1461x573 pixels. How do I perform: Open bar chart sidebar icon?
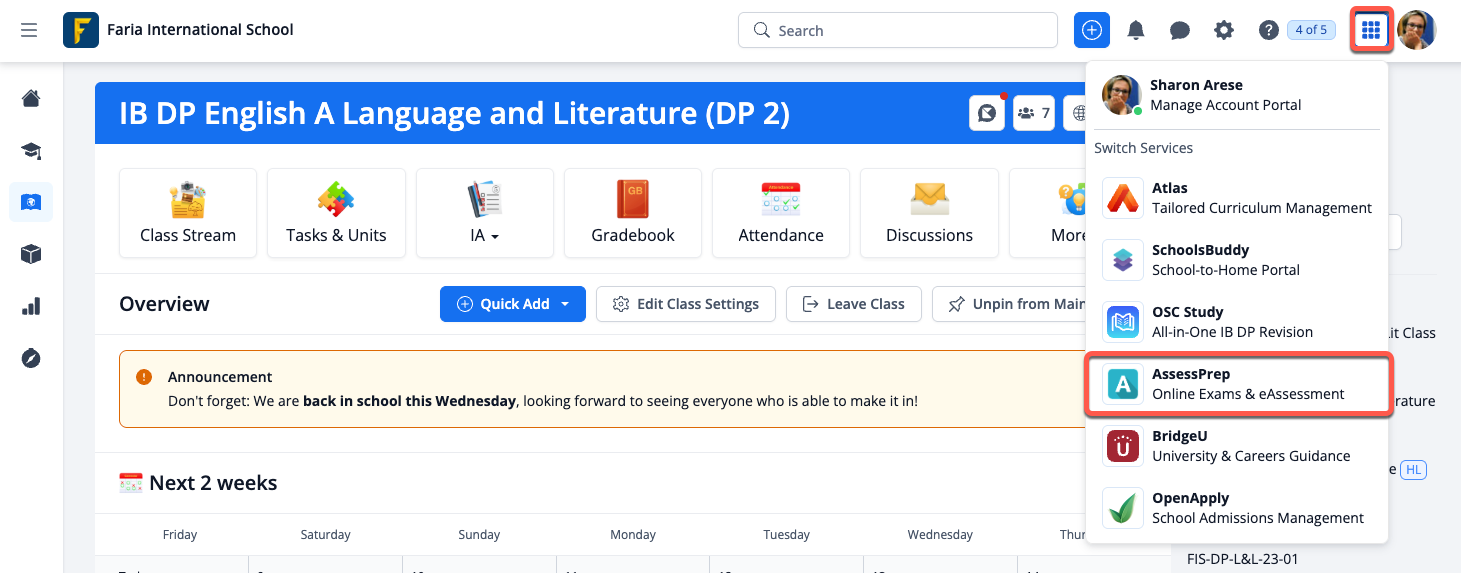31,306
